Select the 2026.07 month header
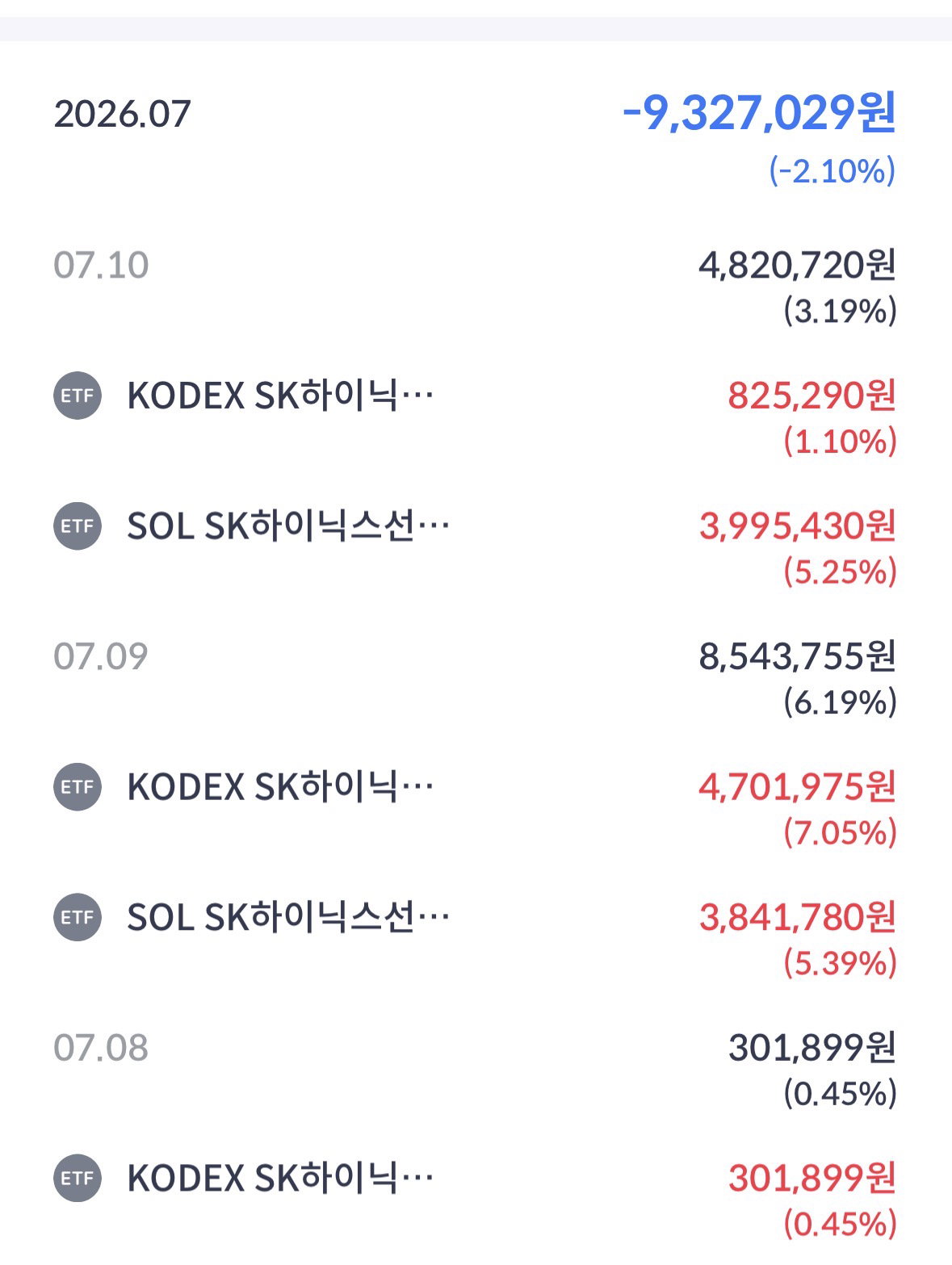This screenshot has height=1265, width=952. tap(122, 114)
